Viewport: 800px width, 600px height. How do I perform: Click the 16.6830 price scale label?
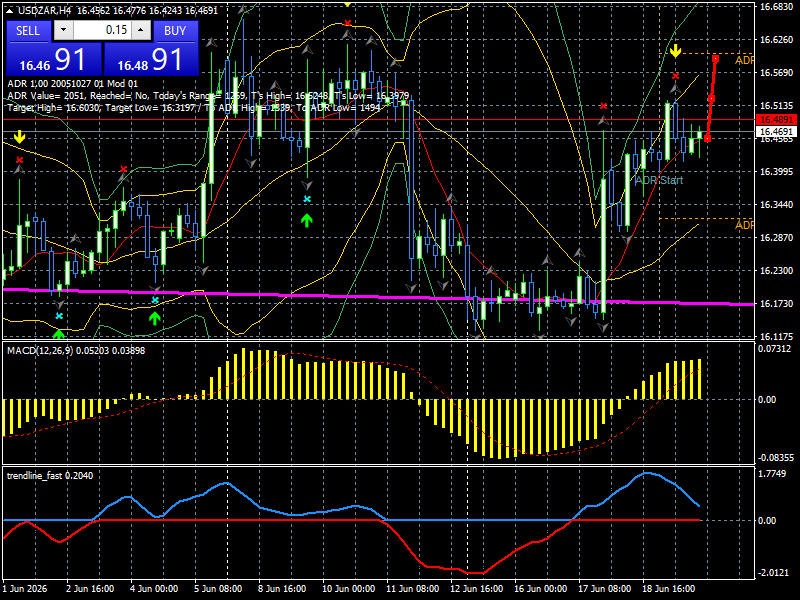click(x=776, y=7)
